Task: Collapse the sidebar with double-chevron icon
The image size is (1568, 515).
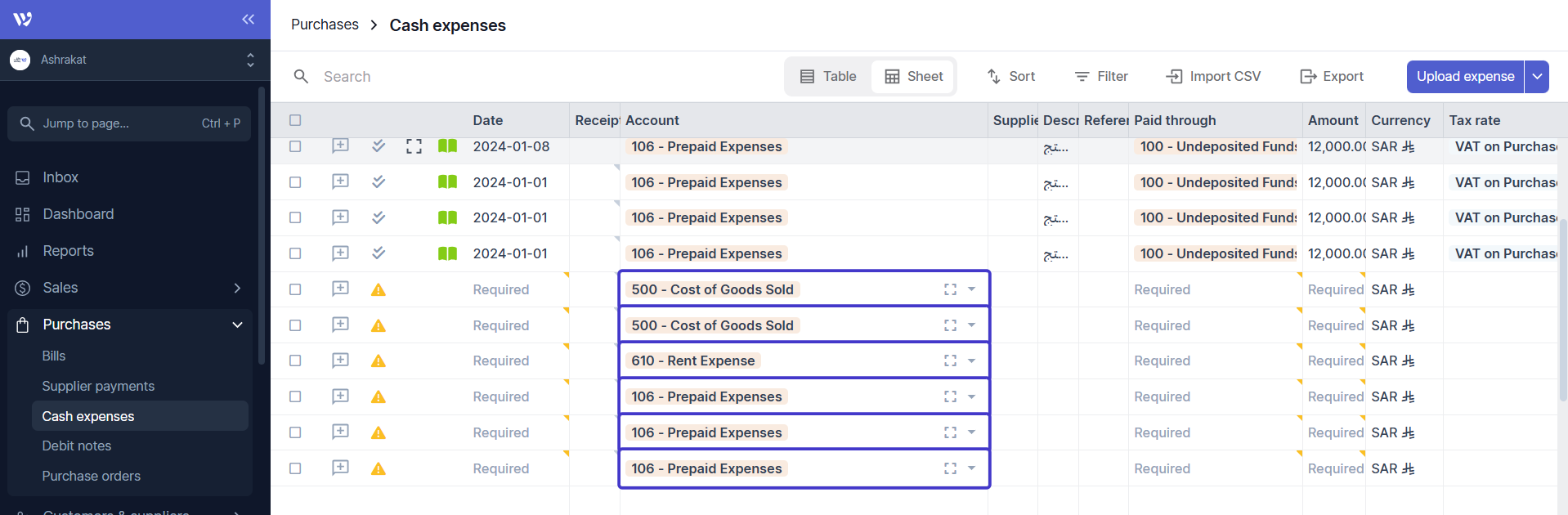Action: tap(248, 19)
